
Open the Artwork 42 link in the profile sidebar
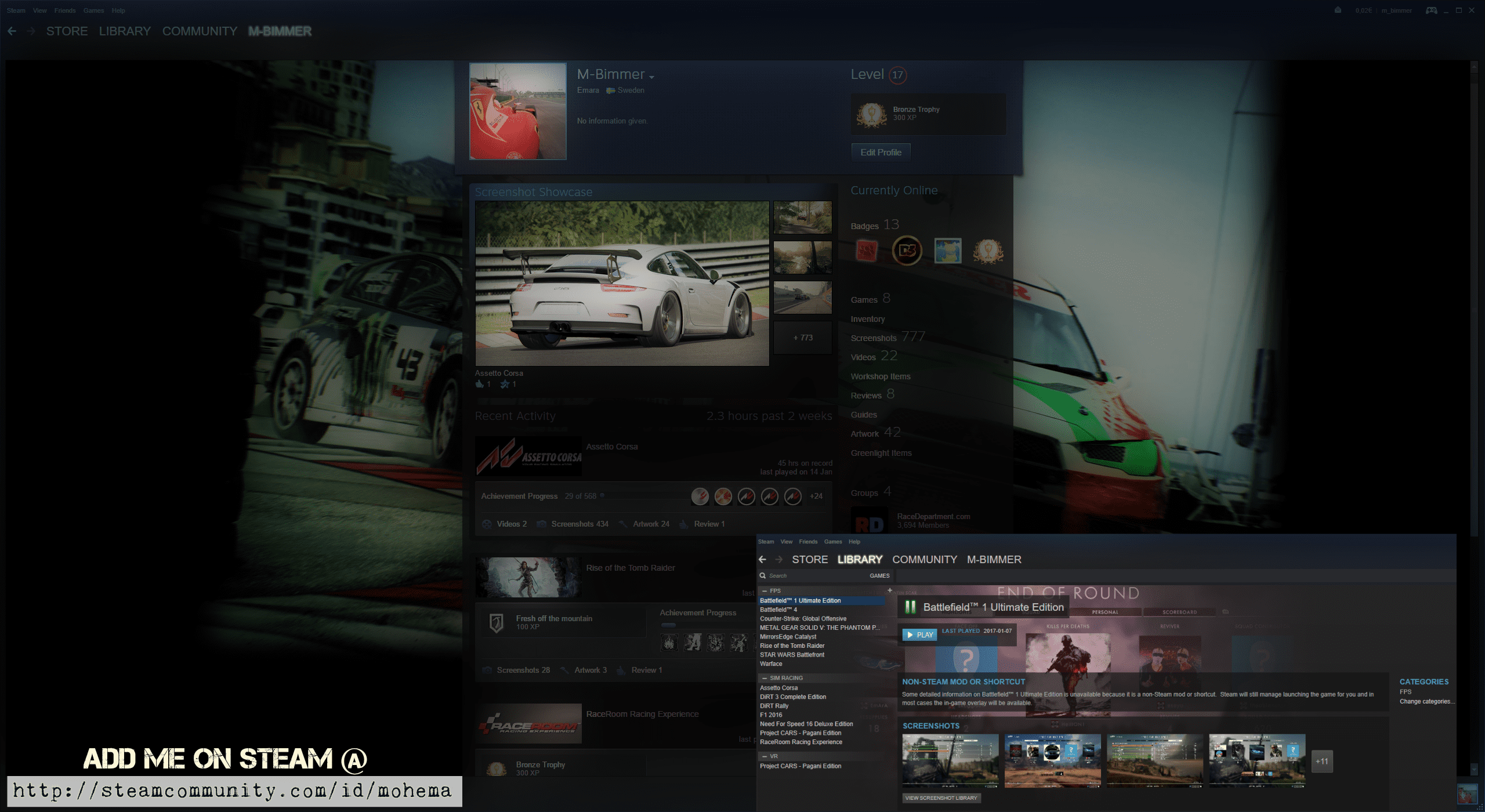pyautogui.click(x=875, y=433)
